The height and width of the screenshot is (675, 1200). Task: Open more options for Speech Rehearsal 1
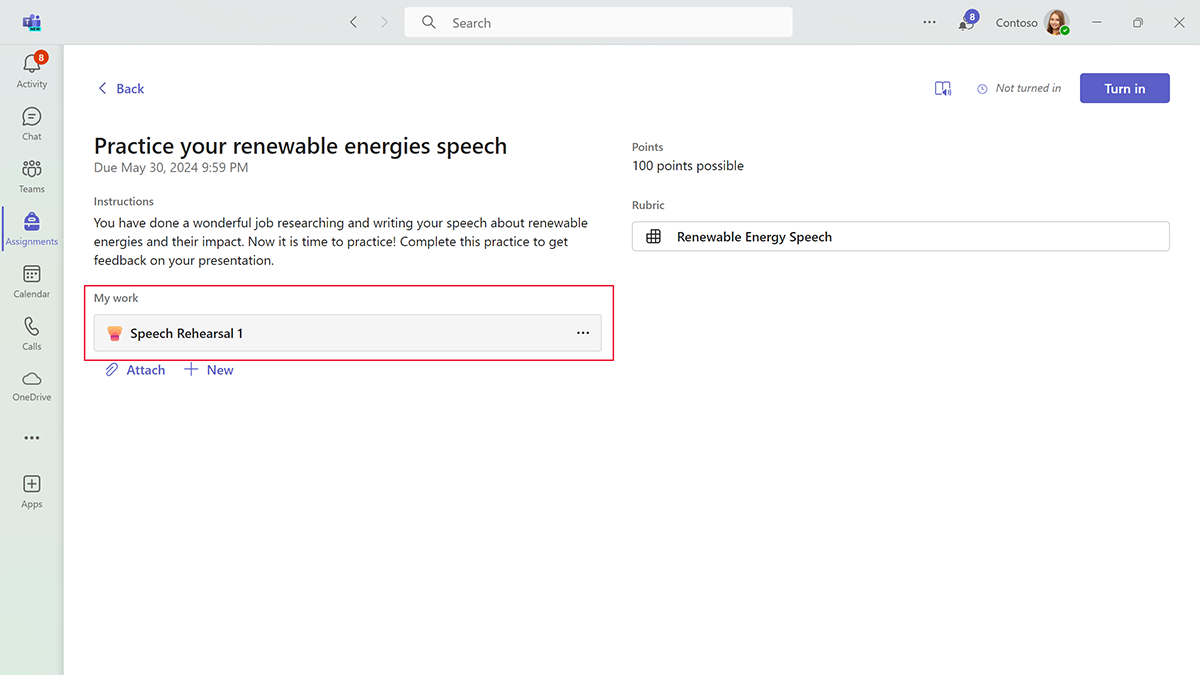(x=583, y=333)
